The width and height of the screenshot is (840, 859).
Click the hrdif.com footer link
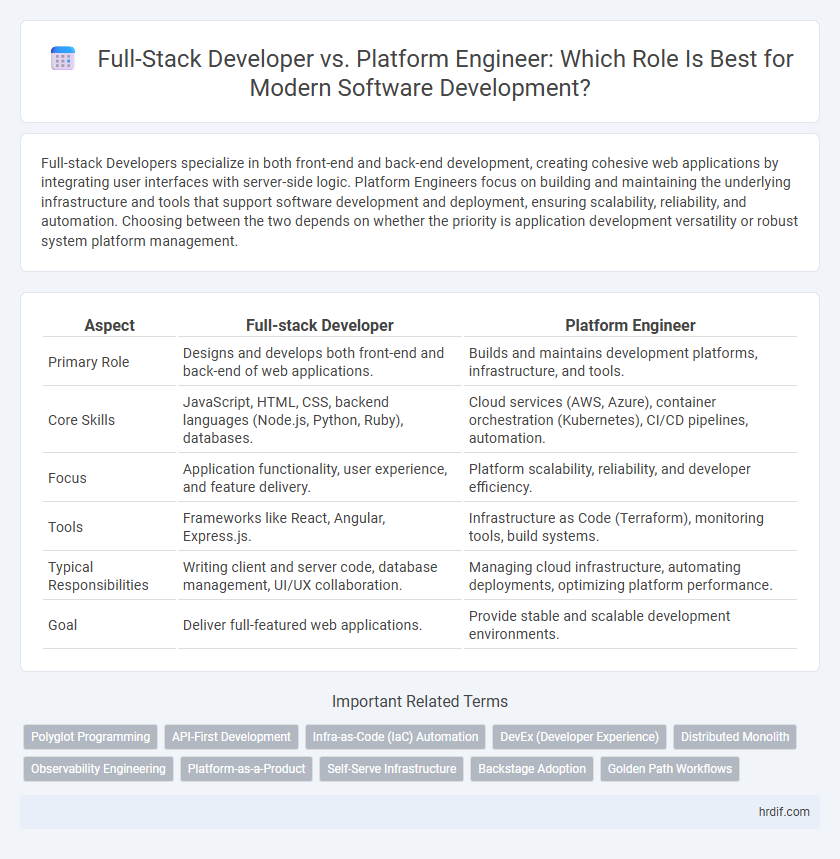click(x=784, y=812)
